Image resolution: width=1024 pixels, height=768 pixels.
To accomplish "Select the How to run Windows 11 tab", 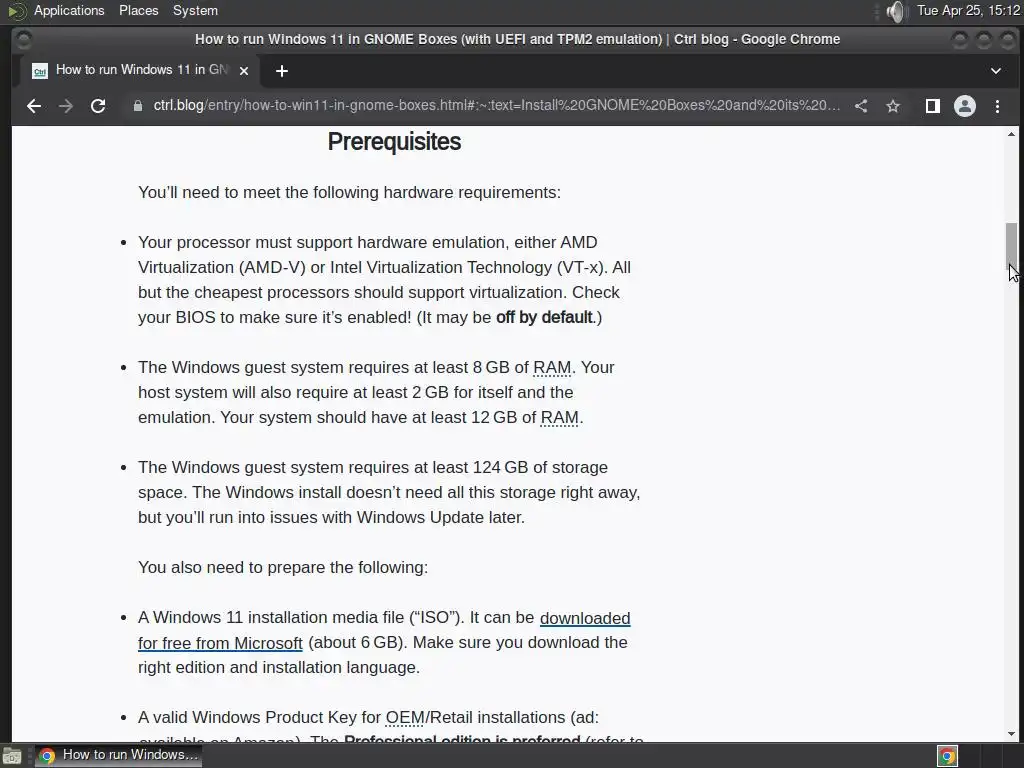I will [x=138, y=70].
